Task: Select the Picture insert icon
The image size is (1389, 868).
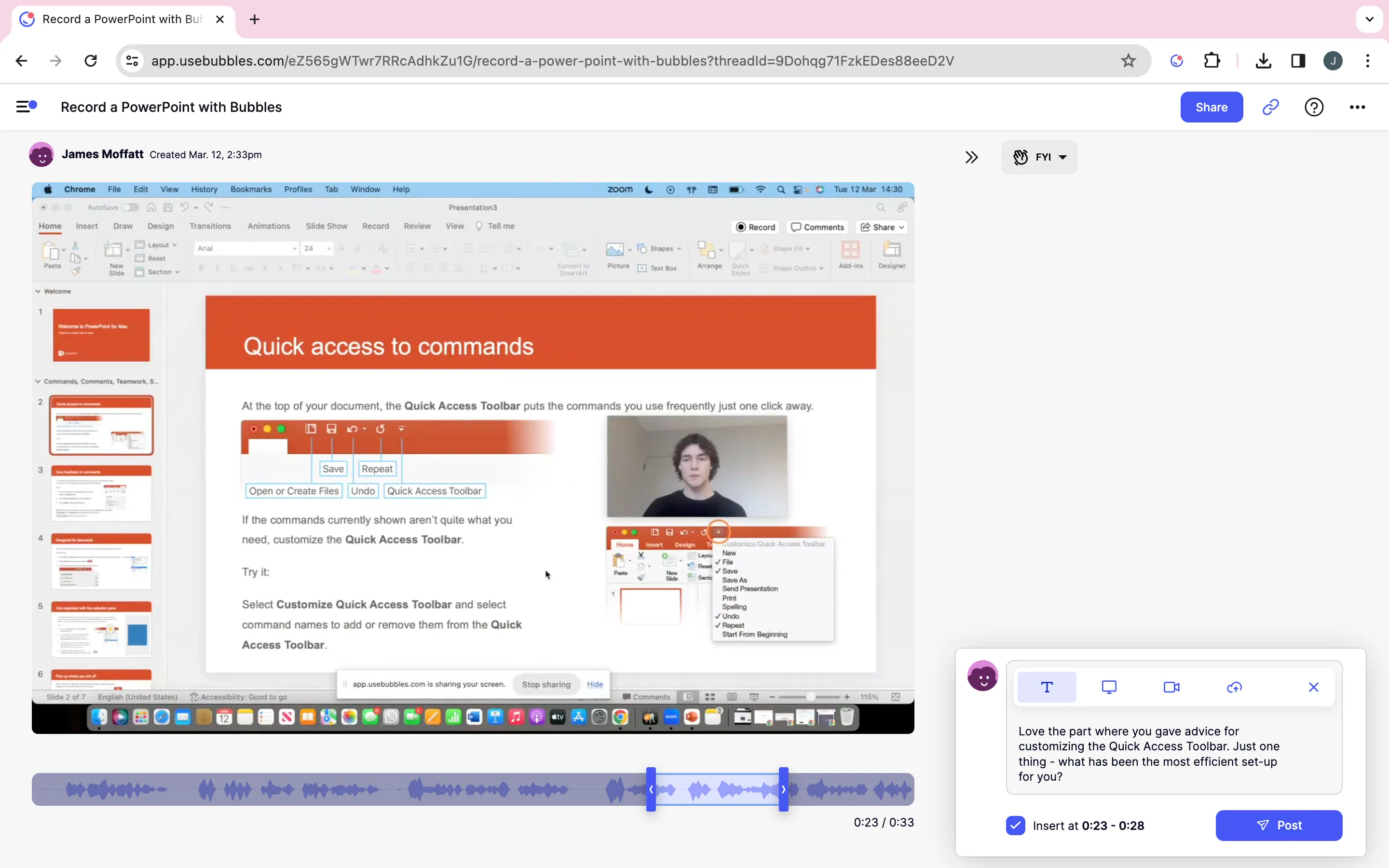Action: (617, 257)
